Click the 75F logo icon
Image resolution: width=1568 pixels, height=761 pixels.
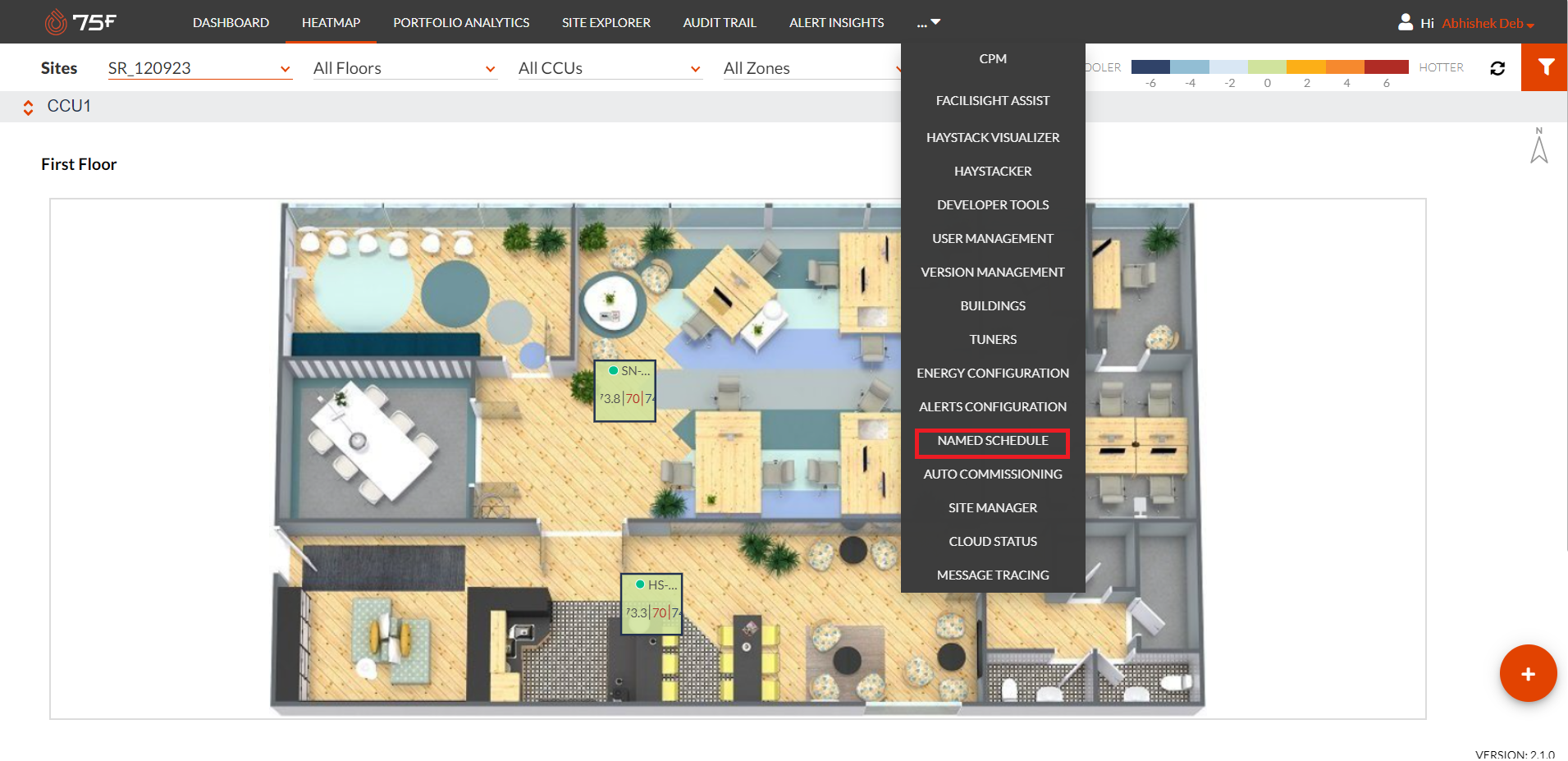[56, 22]
